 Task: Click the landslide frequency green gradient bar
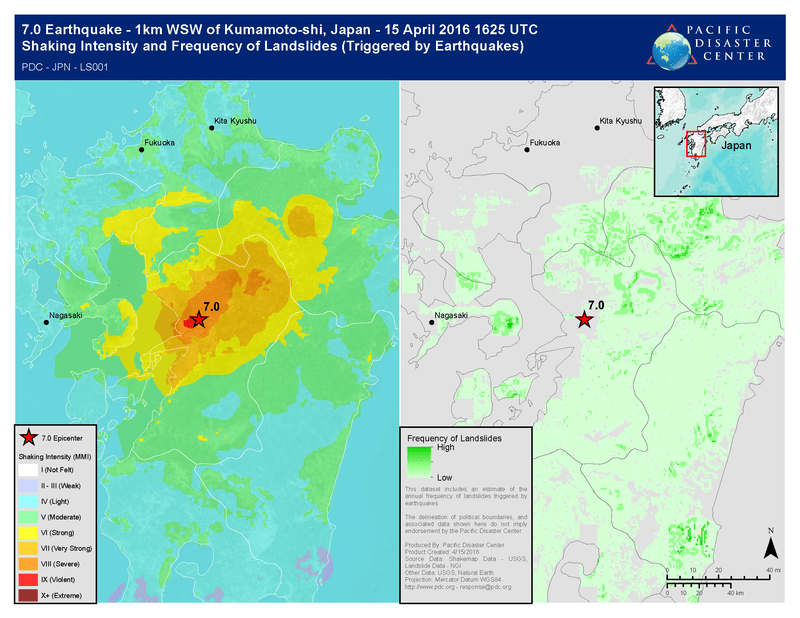pos(420,463)
